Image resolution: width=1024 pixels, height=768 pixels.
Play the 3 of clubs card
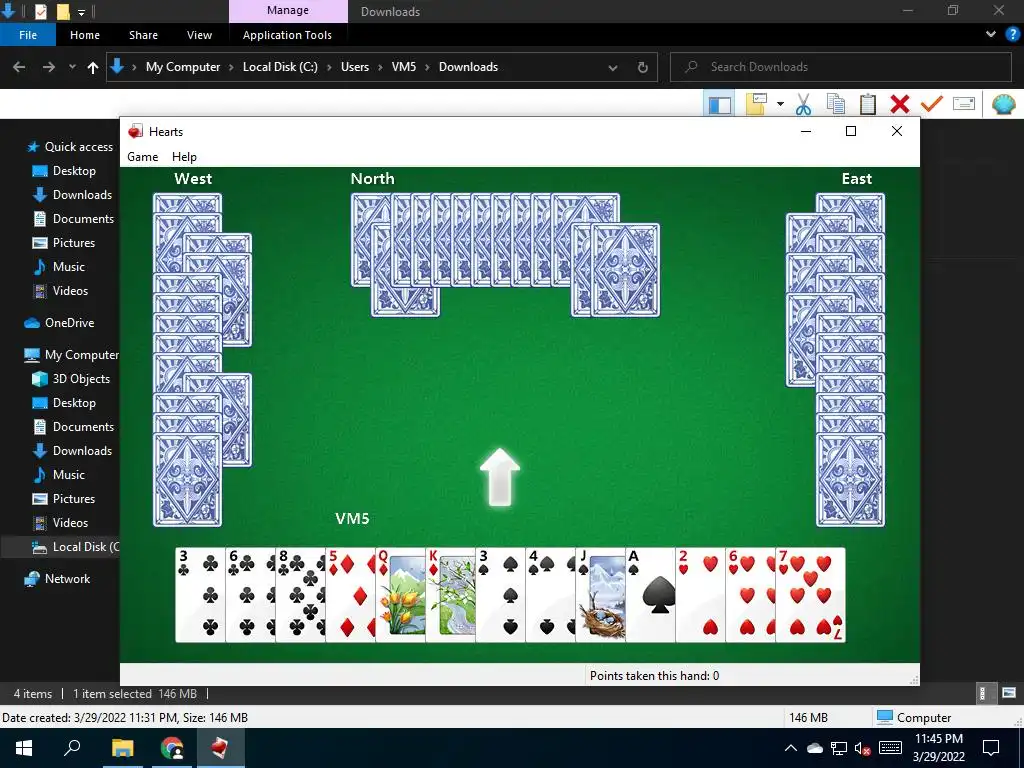coord(200,595)
